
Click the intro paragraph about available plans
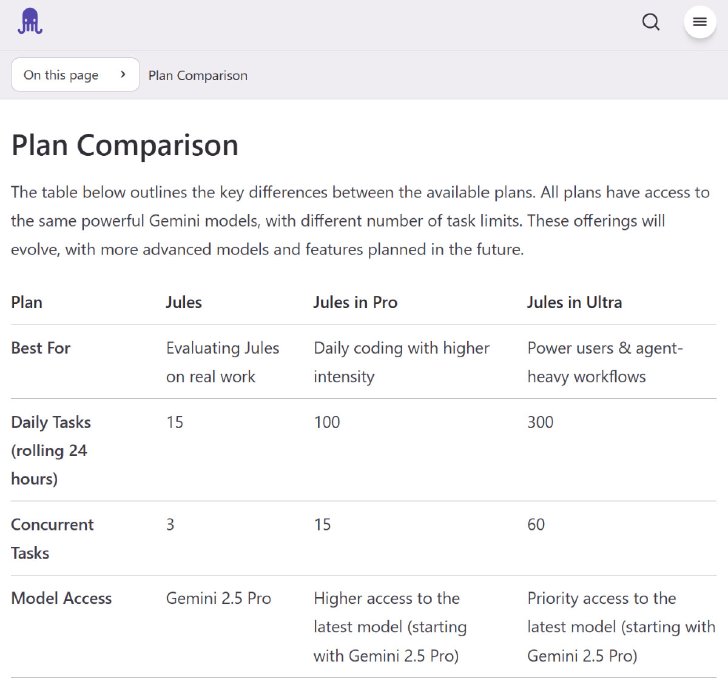click(x=360, y=221)
